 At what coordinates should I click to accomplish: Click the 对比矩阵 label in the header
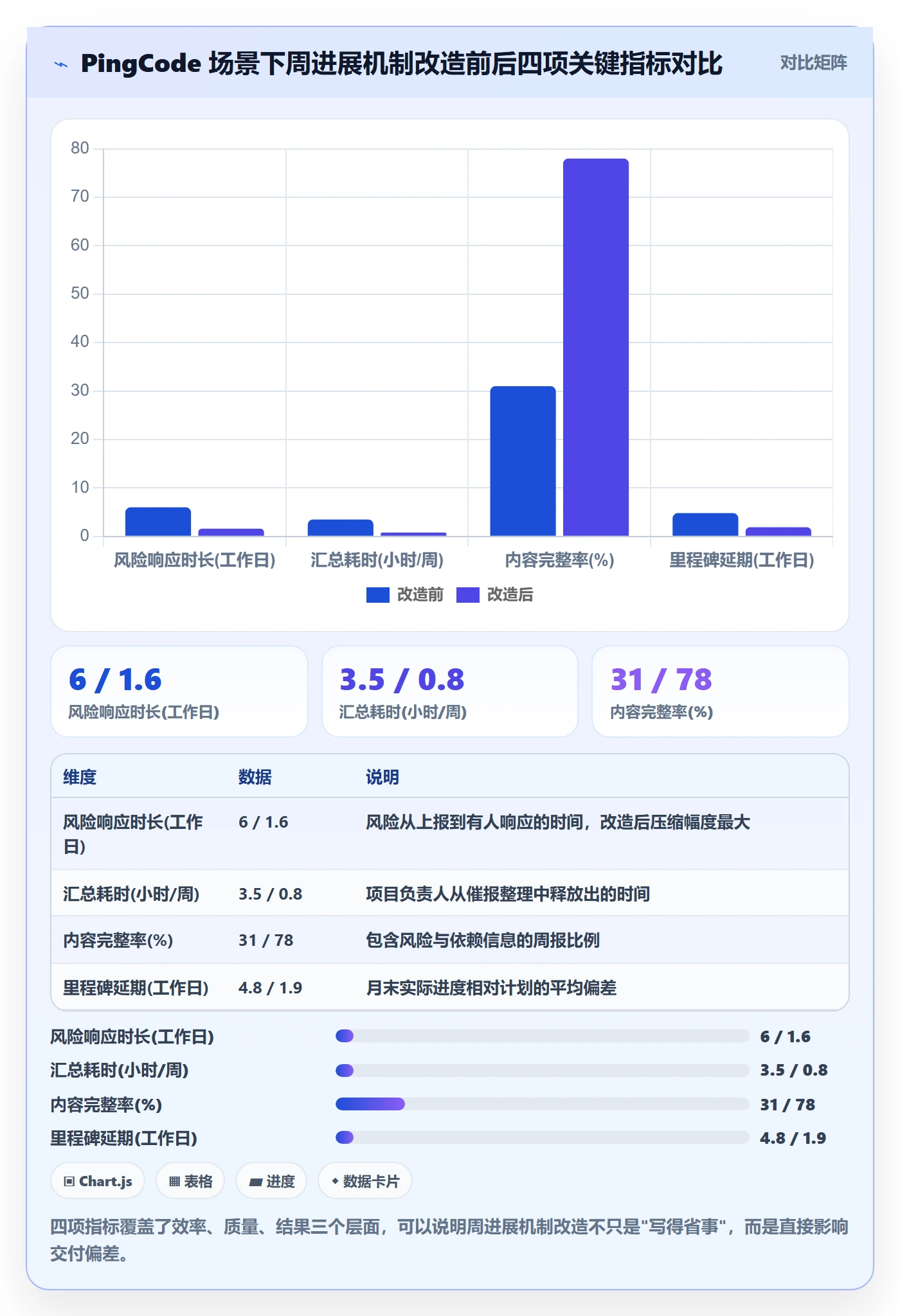pos(813,63)
